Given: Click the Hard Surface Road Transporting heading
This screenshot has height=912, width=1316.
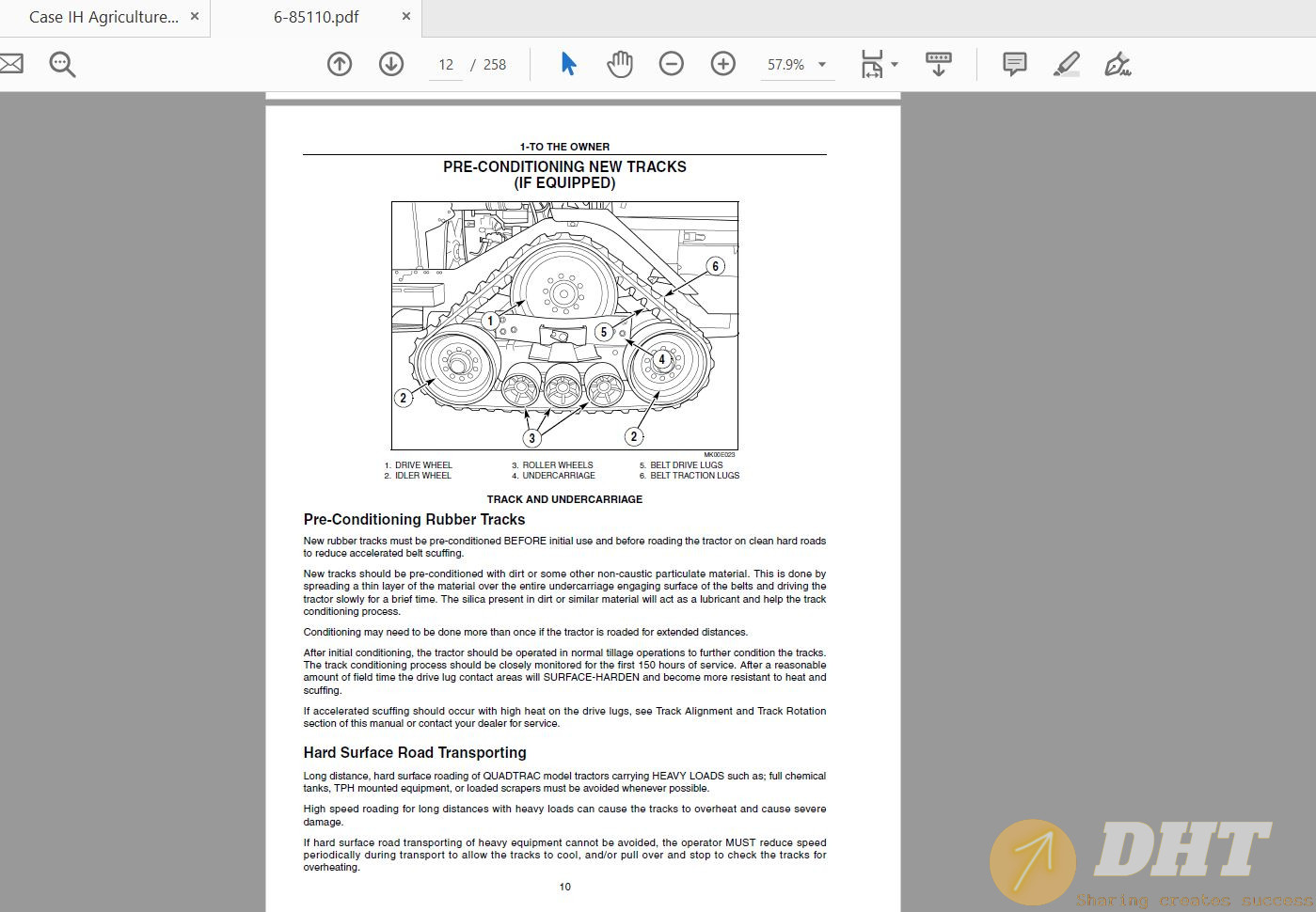Looking at the screenshot, I should (415, 752).
